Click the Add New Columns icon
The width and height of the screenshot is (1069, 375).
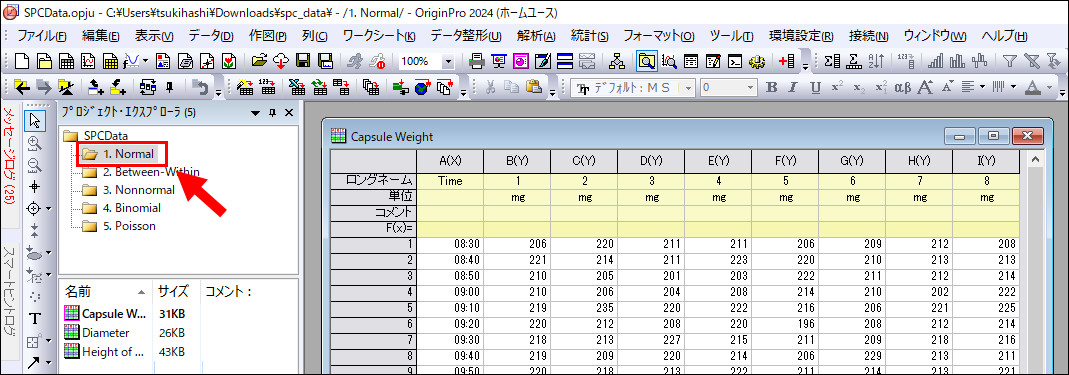point(787,61)
